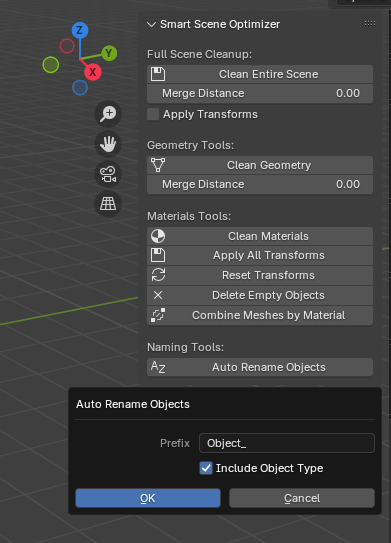Click the zoom magnifier viewport icon
The height and width of the screenshot is (543, 391).
pyautogui.click(x=108, y=114)
